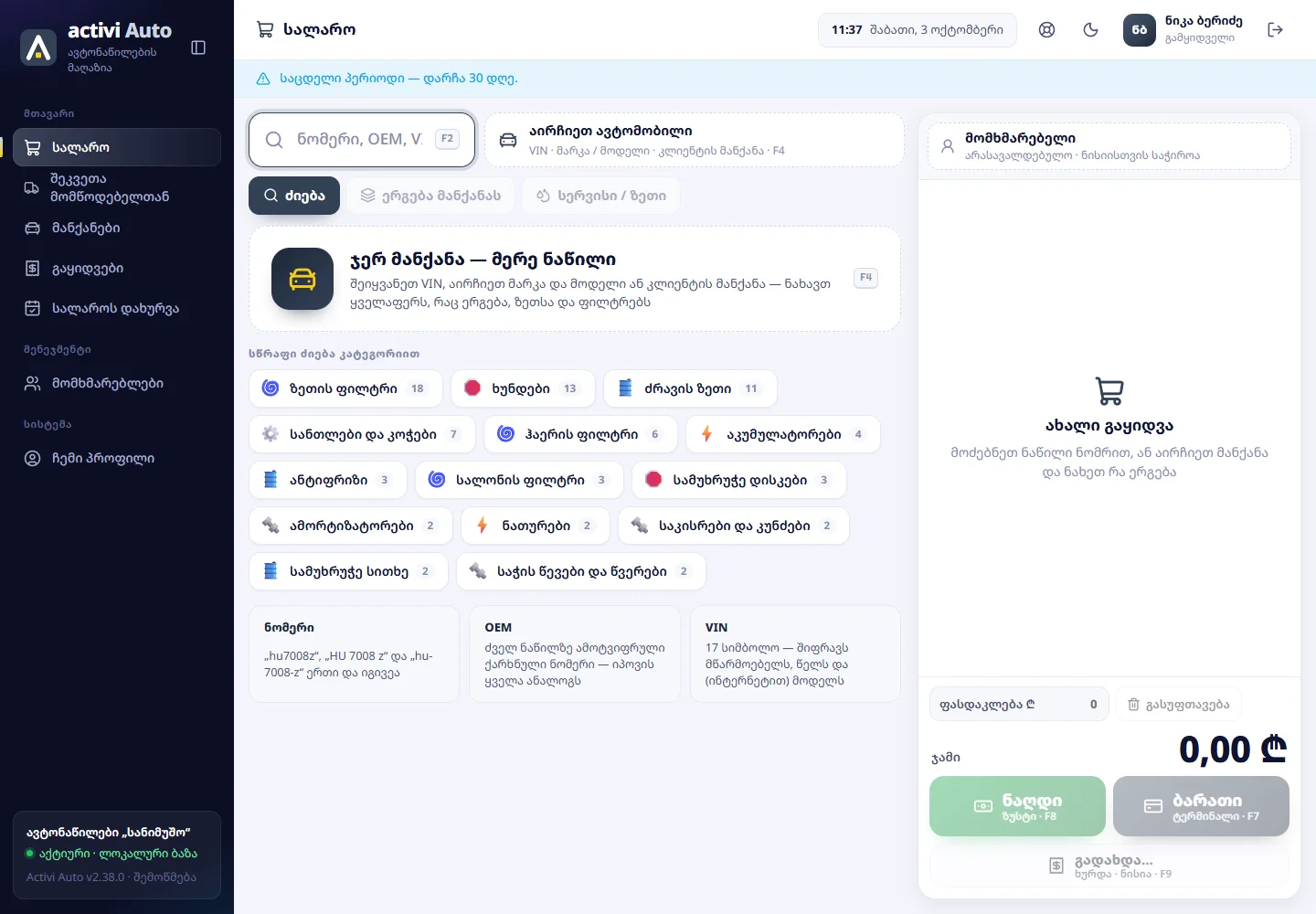
Task: Click the ფასდაკლება discount field
Action: tap(1019, 704)
